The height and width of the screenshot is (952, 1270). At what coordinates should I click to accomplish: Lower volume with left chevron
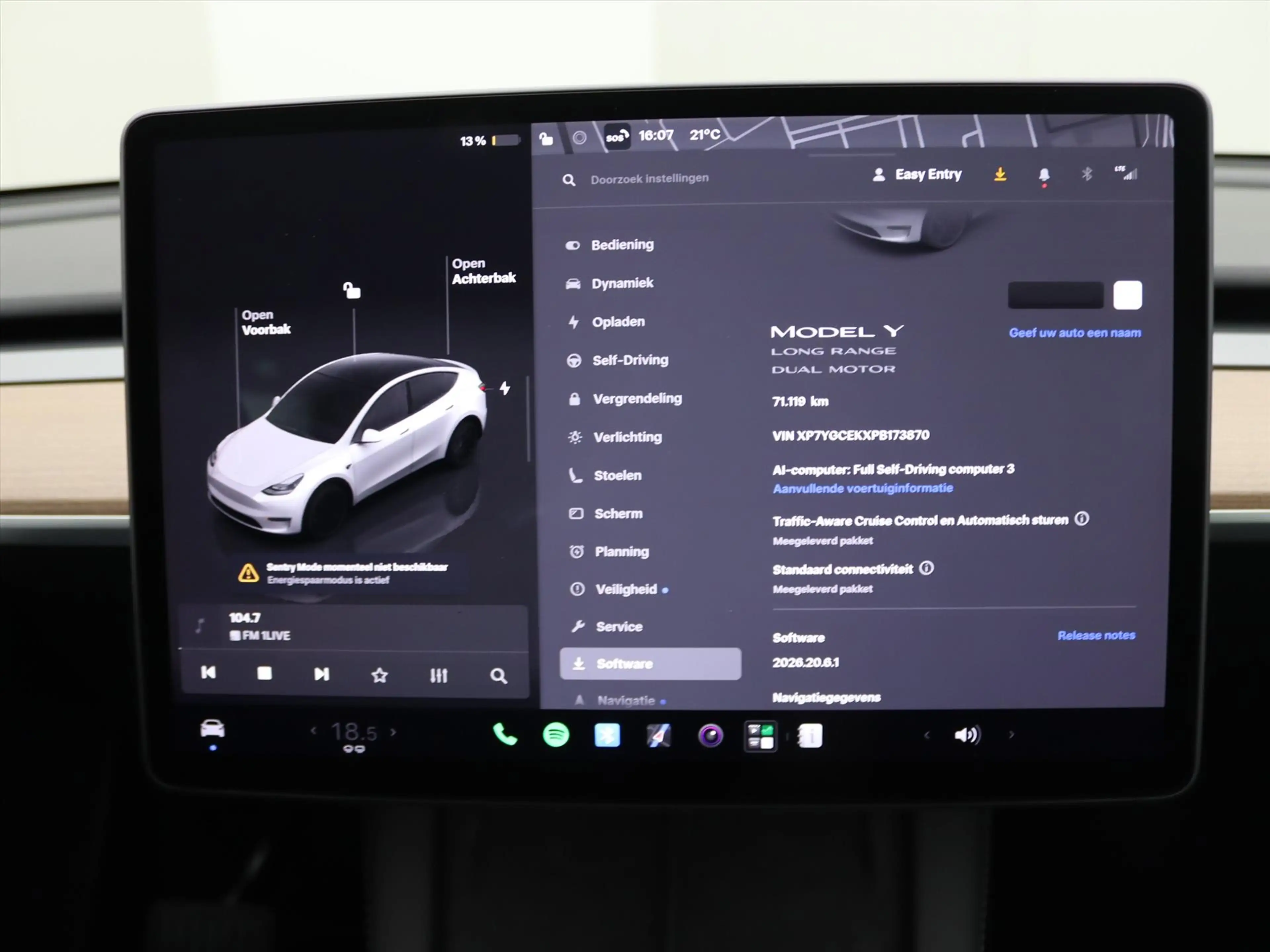[927, 735]
